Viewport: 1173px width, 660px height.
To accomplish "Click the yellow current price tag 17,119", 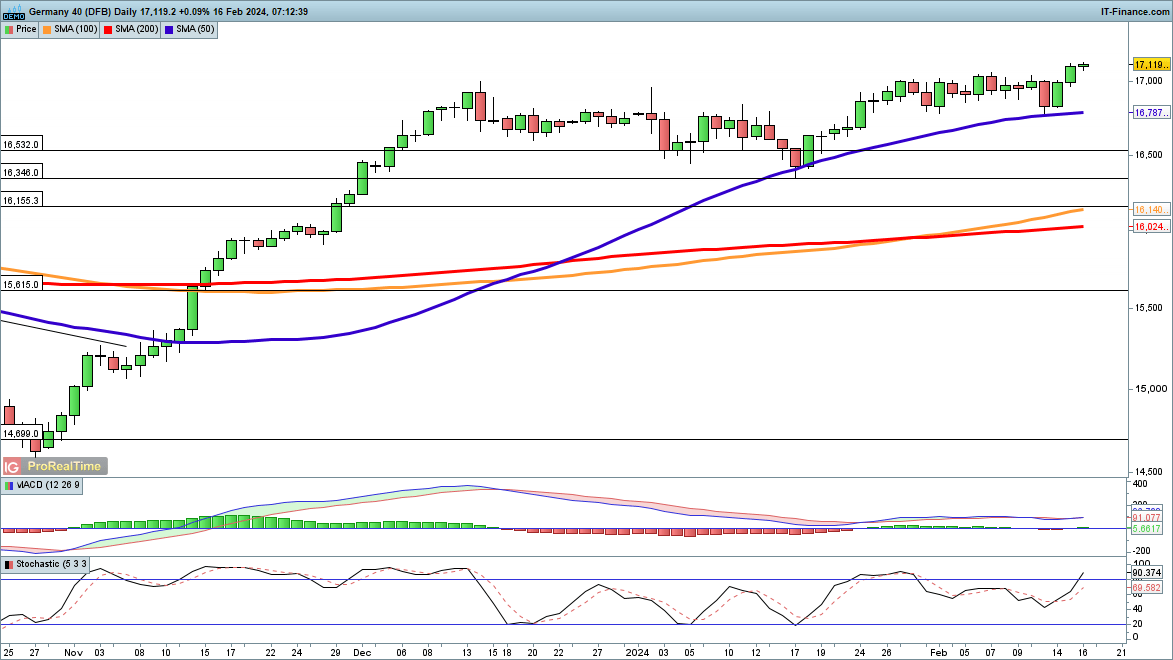I will point(1151,65).
